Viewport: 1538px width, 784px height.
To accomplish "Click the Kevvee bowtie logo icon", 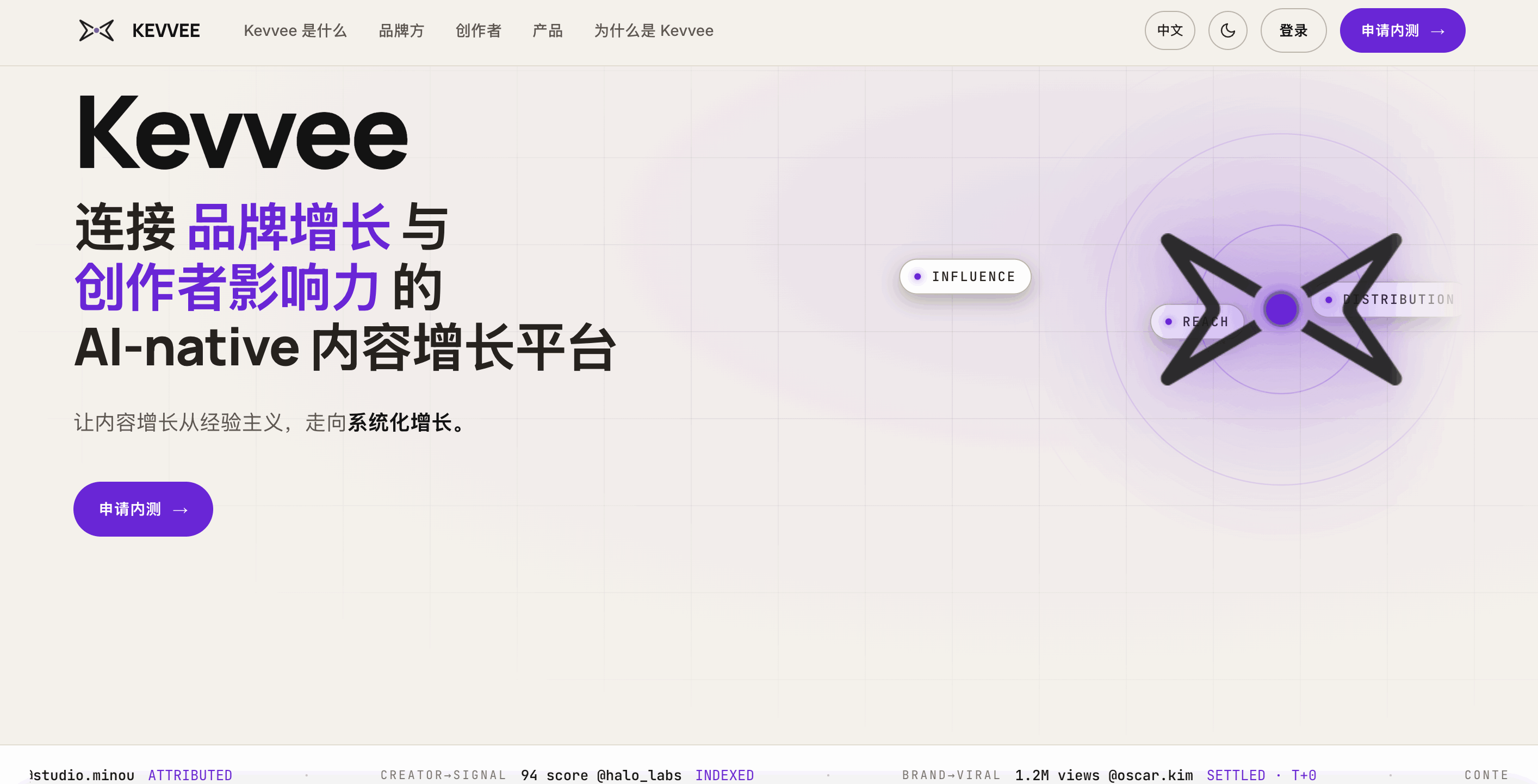I will tap(96, 30).
